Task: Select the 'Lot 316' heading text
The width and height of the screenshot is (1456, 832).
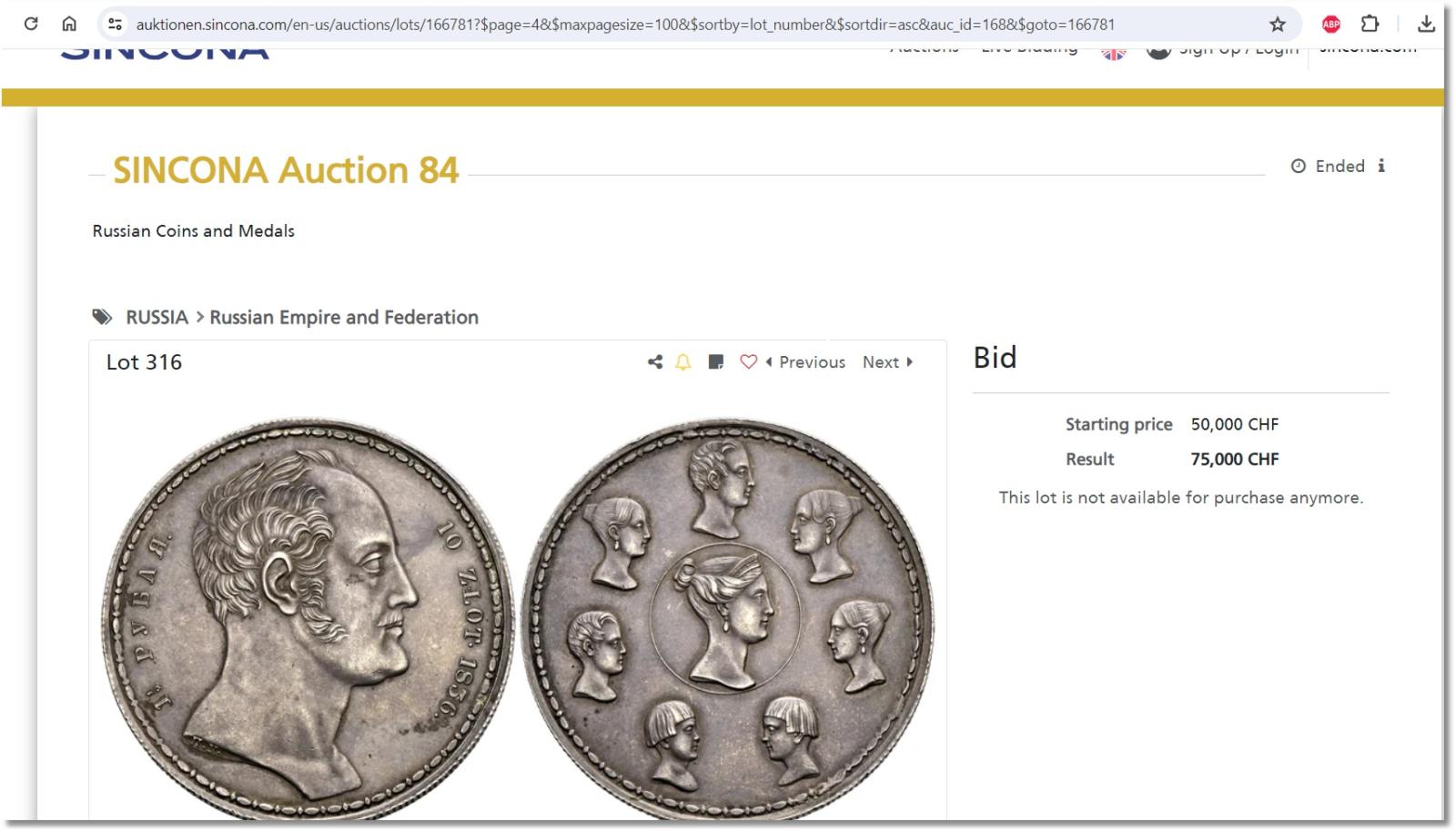Action: pos(144,362)
